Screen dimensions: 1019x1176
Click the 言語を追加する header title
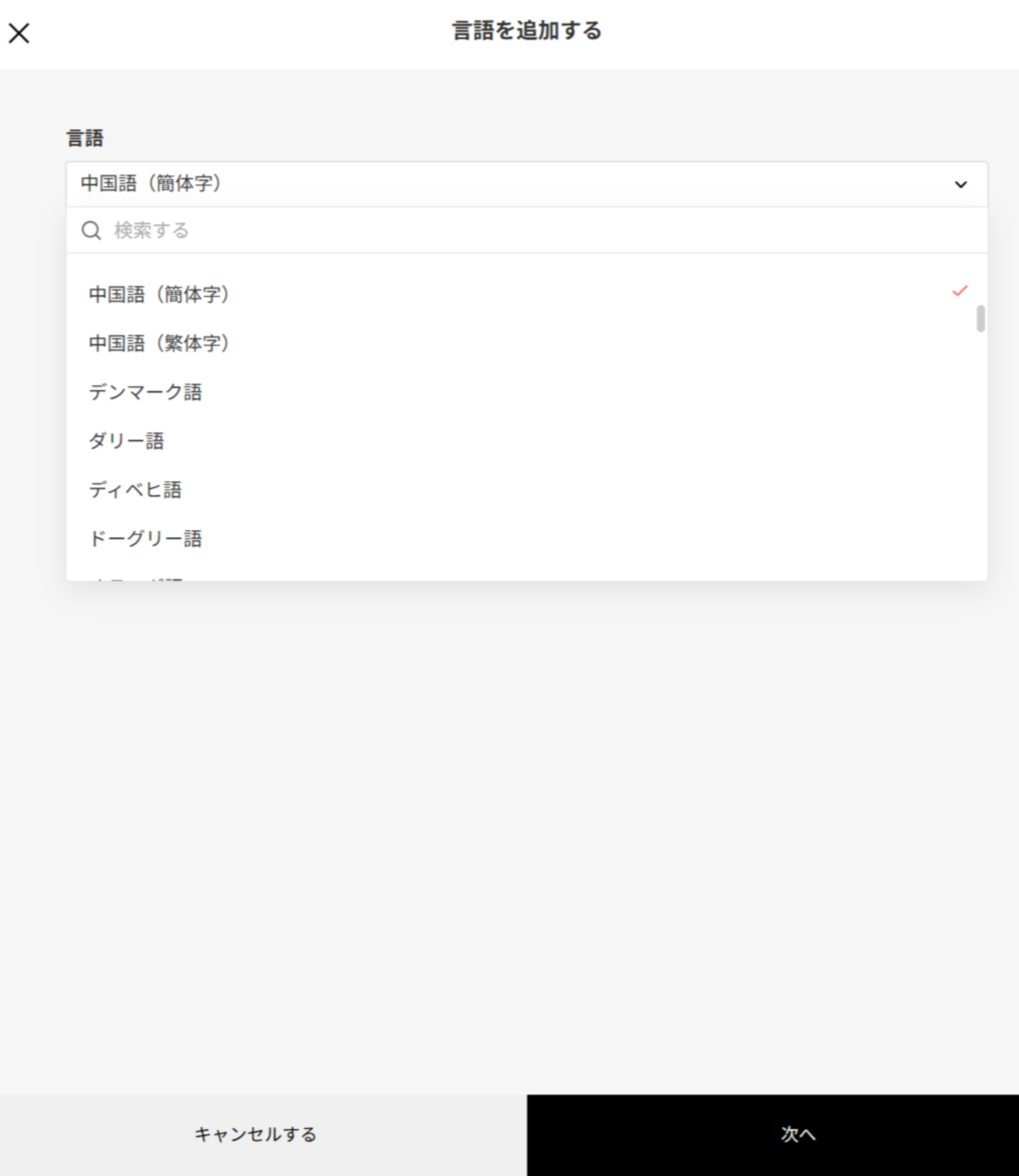point(527,31)
